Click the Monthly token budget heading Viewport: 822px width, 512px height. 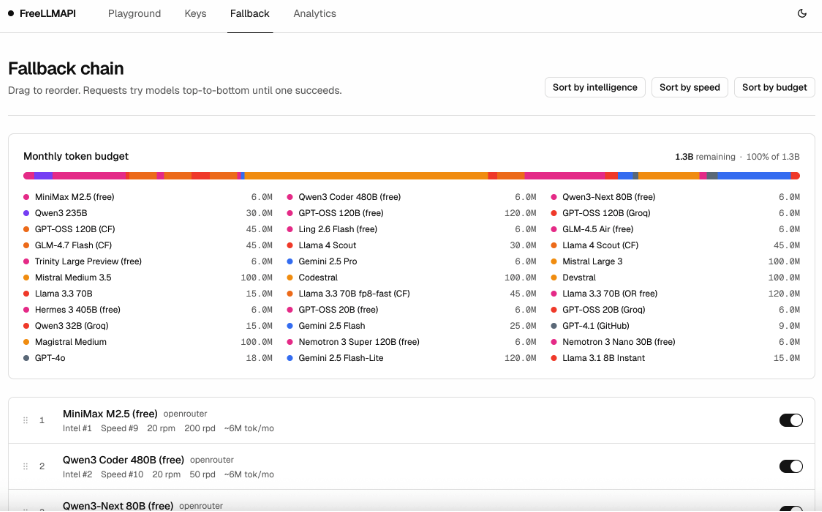pyautogui.click(x=76, y=156)
